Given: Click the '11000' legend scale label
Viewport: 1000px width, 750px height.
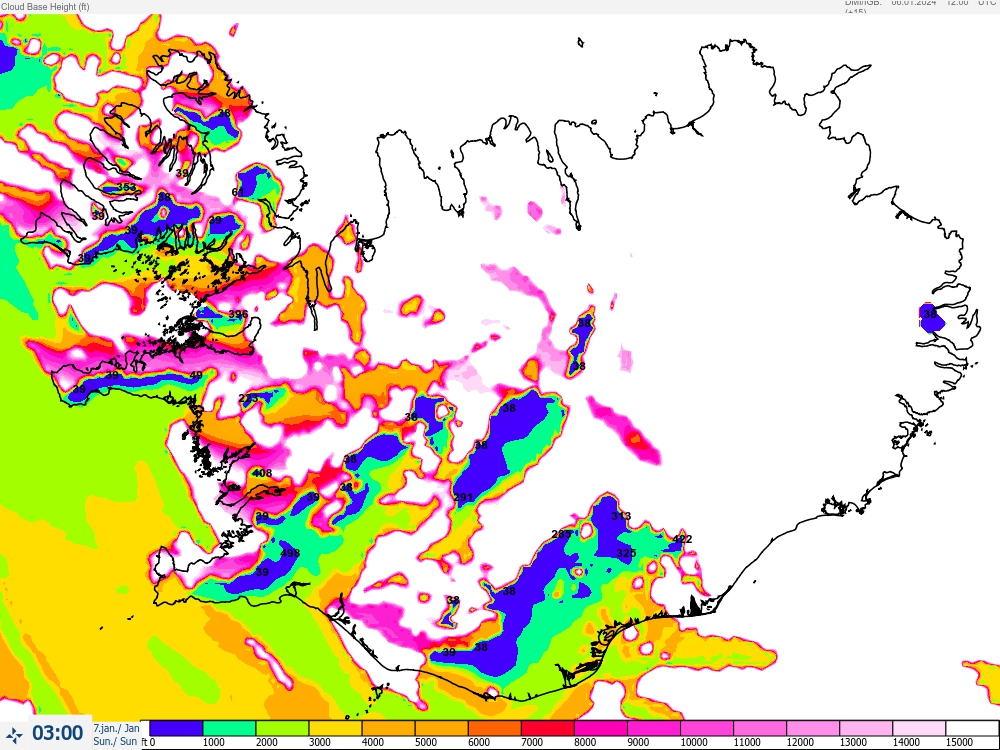Looking at the screenshot, I should [x=747, y=742].
